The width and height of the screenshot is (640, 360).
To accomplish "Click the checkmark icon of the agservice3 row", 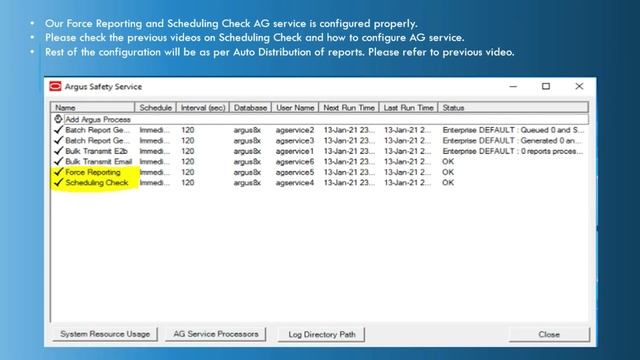I will pos(58,140).
